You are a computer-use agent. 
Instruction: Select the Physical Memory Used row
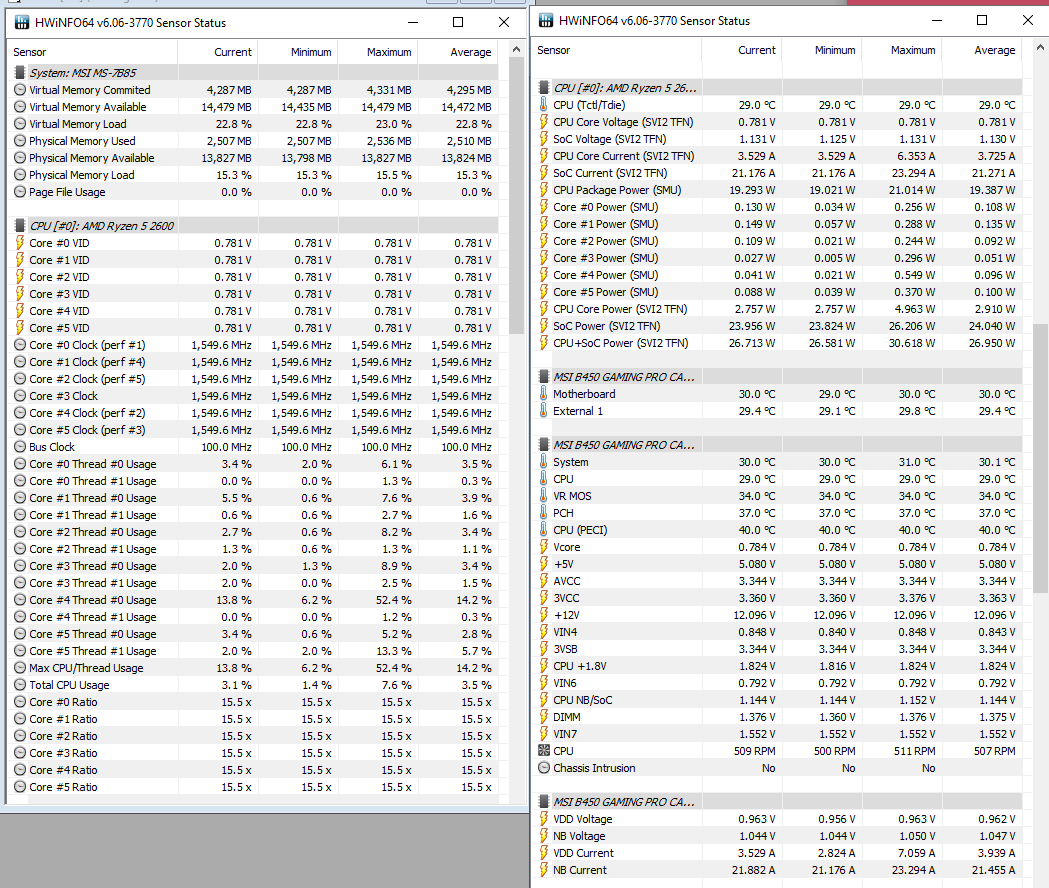(x=253, y=141)
